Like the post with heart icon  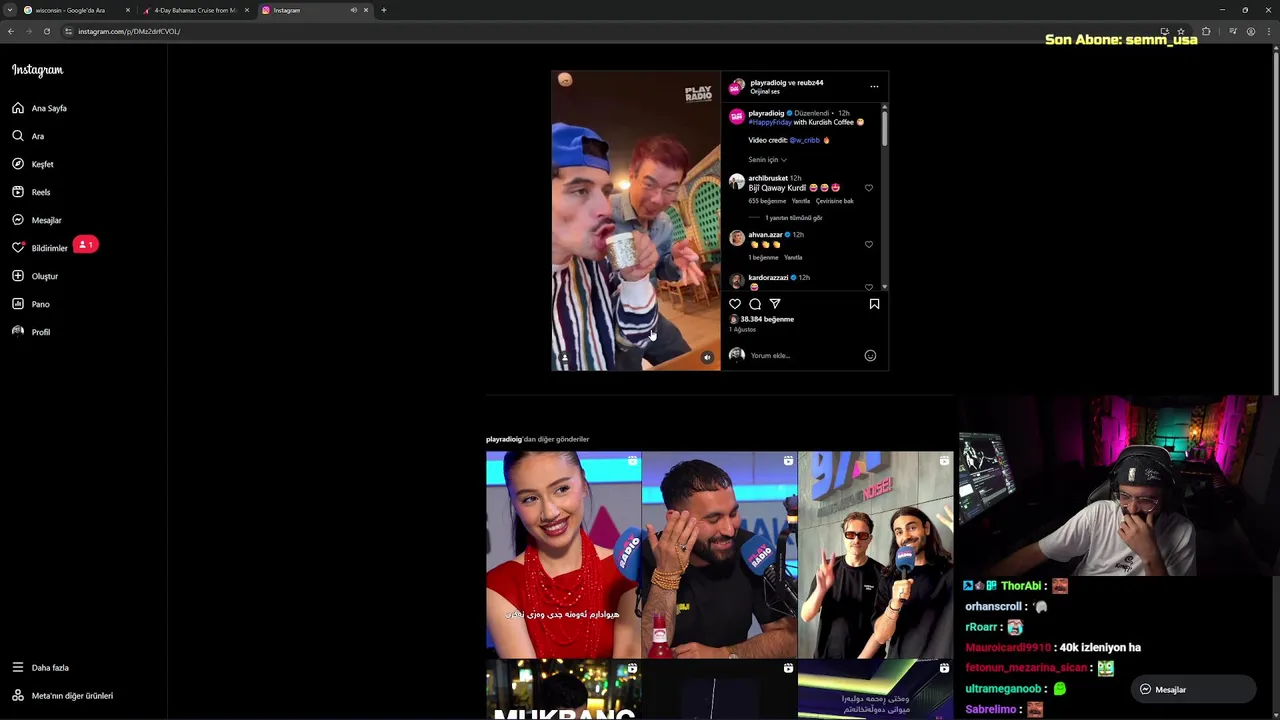(735, 304)
